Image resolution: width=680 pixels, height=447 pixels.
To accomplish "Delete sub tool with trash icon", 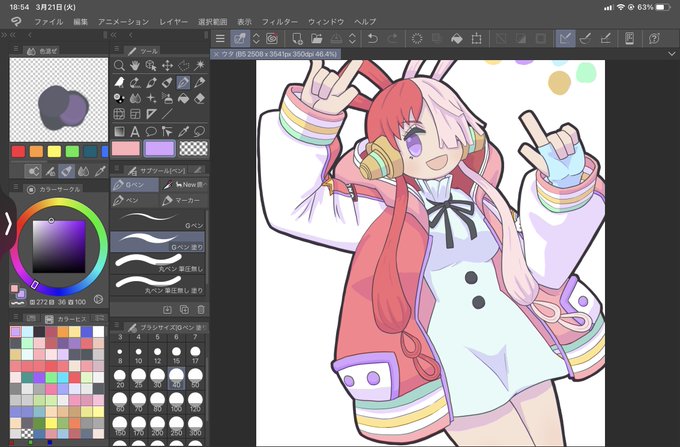I will tap(201, 309).
